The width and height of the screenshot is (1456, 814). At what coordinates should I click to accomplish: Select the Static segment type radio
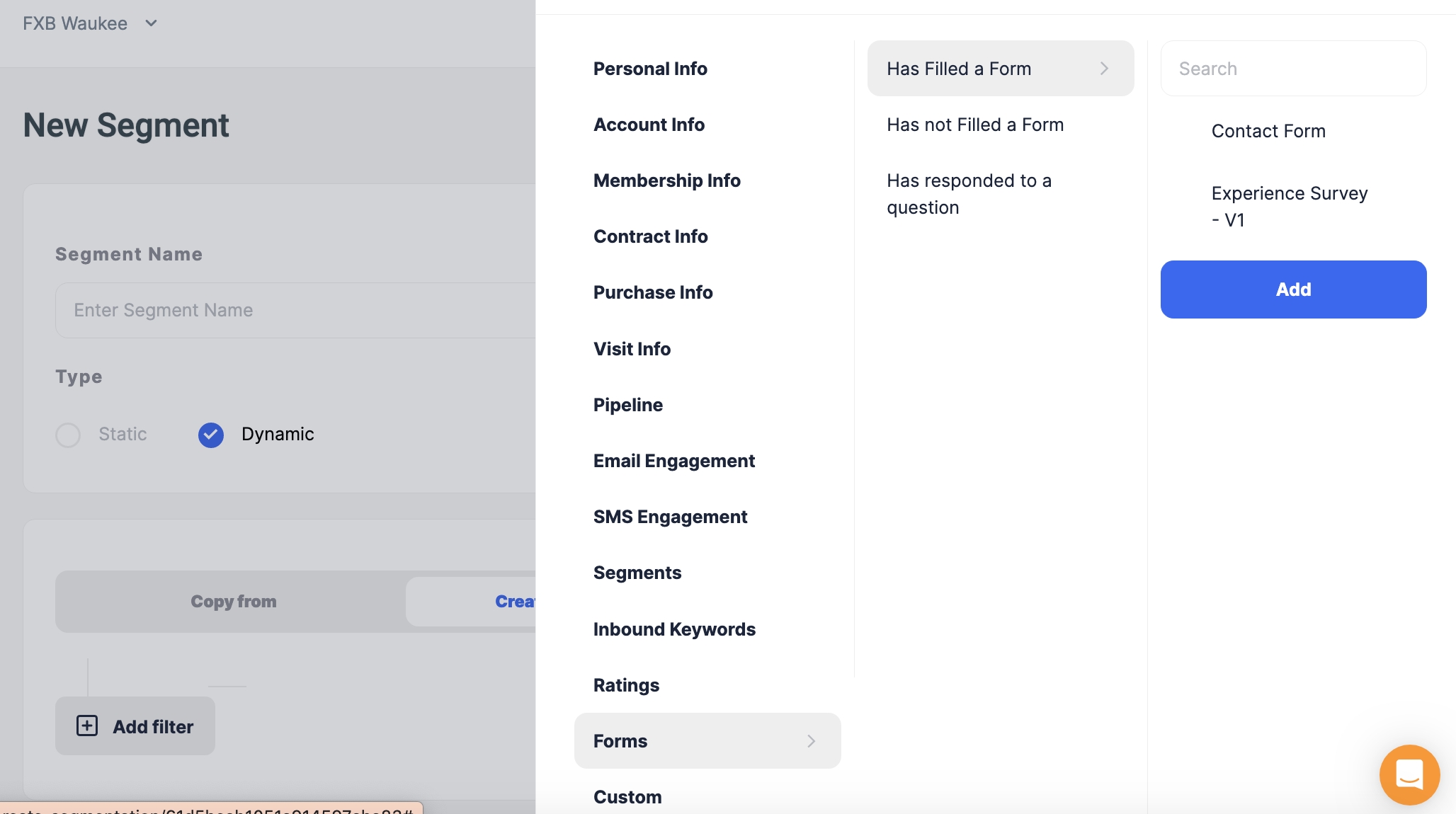(x=68, y=435)
